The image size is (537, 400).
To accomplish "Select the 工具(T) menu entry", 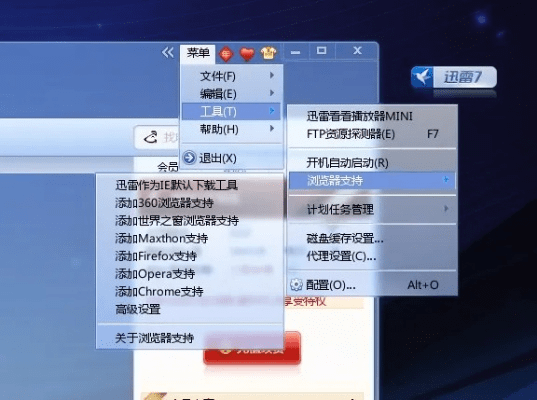I will click(231, 111).
